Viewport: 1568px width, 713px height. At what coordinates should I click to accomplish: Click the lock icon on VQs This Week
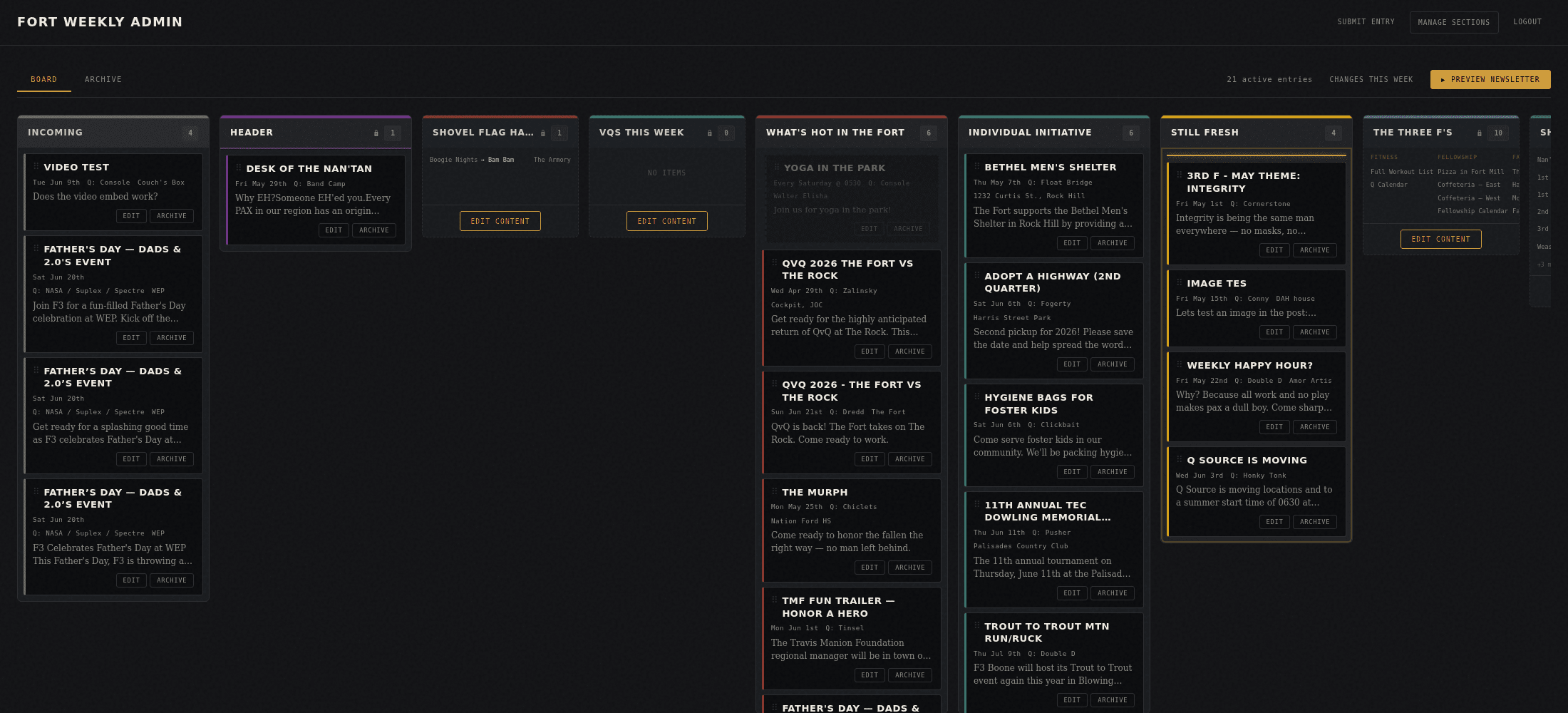(710, 133)
